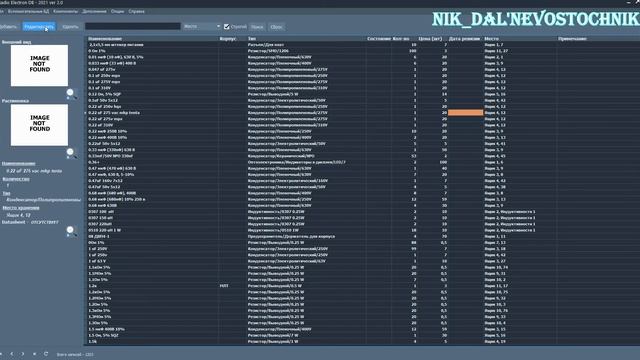Zoom the 'Внешний вид' image with magnifier

click(71, 93)
